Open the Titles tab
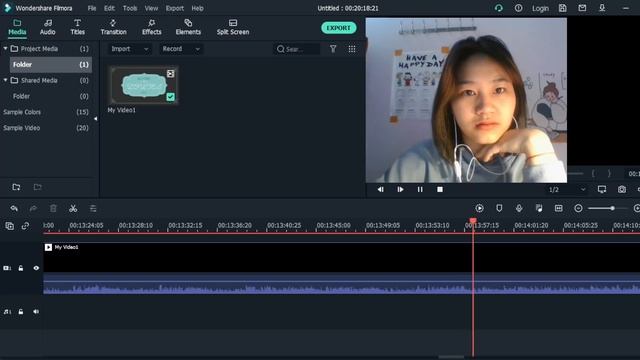640x360 pixels. (78, 27)
